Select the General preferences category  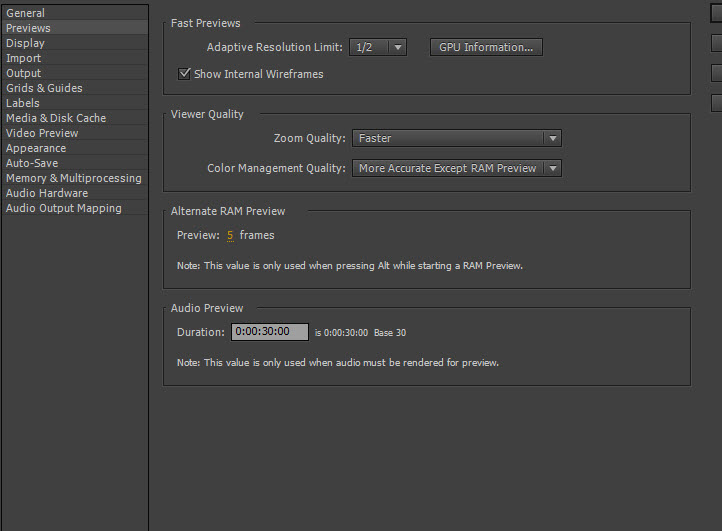[26, 13]
